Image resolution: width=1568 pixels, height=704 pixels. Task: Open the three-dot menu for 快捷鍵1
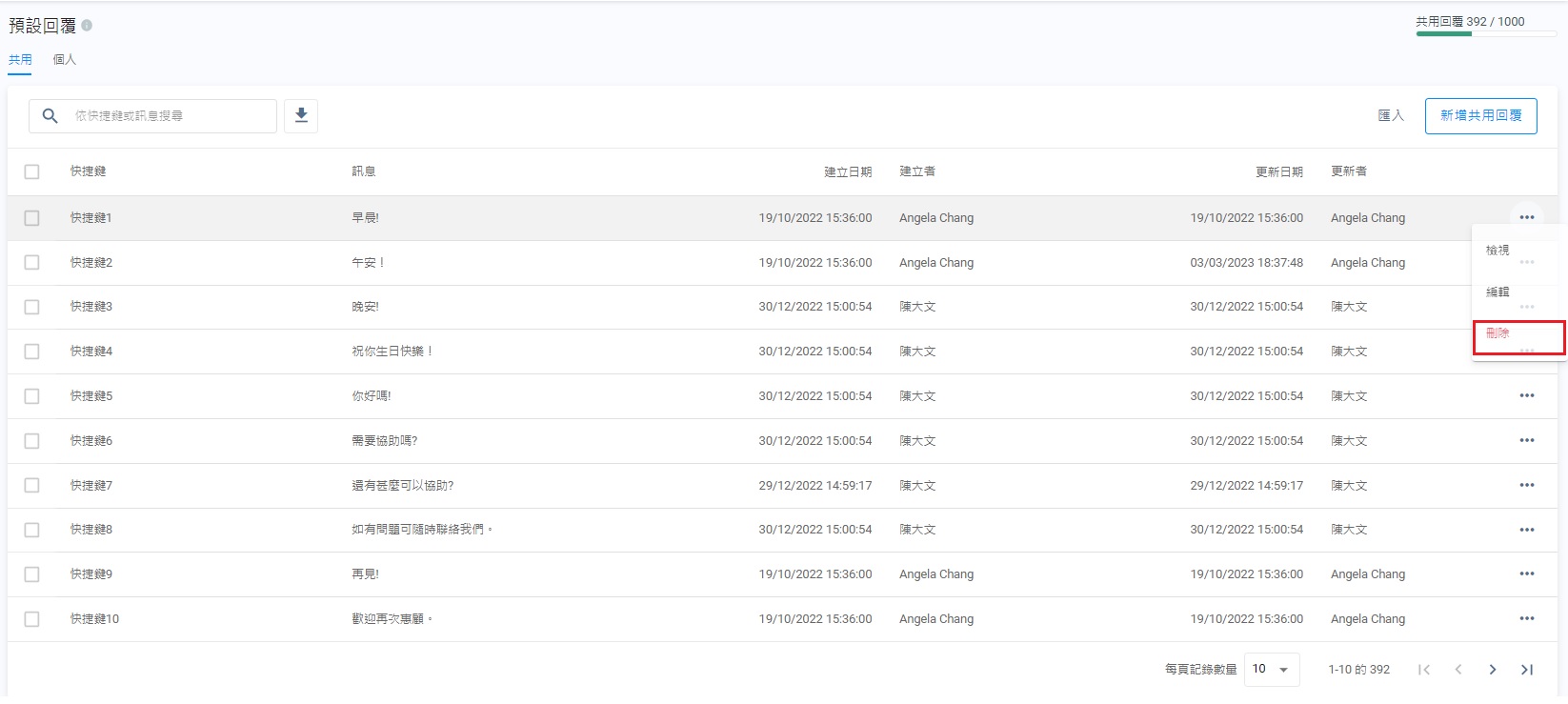[x=1526, y=217]
